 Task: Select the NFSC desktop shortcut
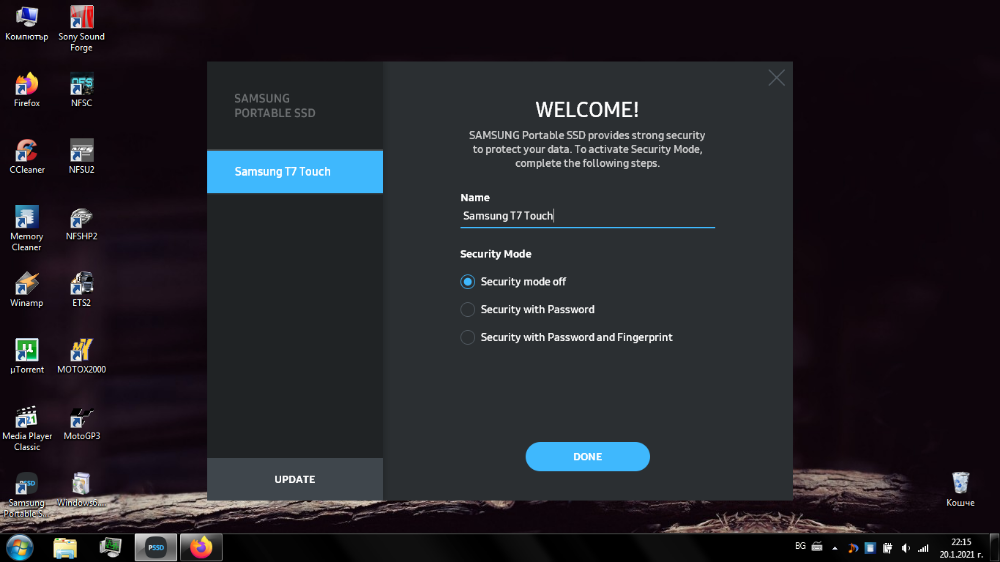pos(82,90)
